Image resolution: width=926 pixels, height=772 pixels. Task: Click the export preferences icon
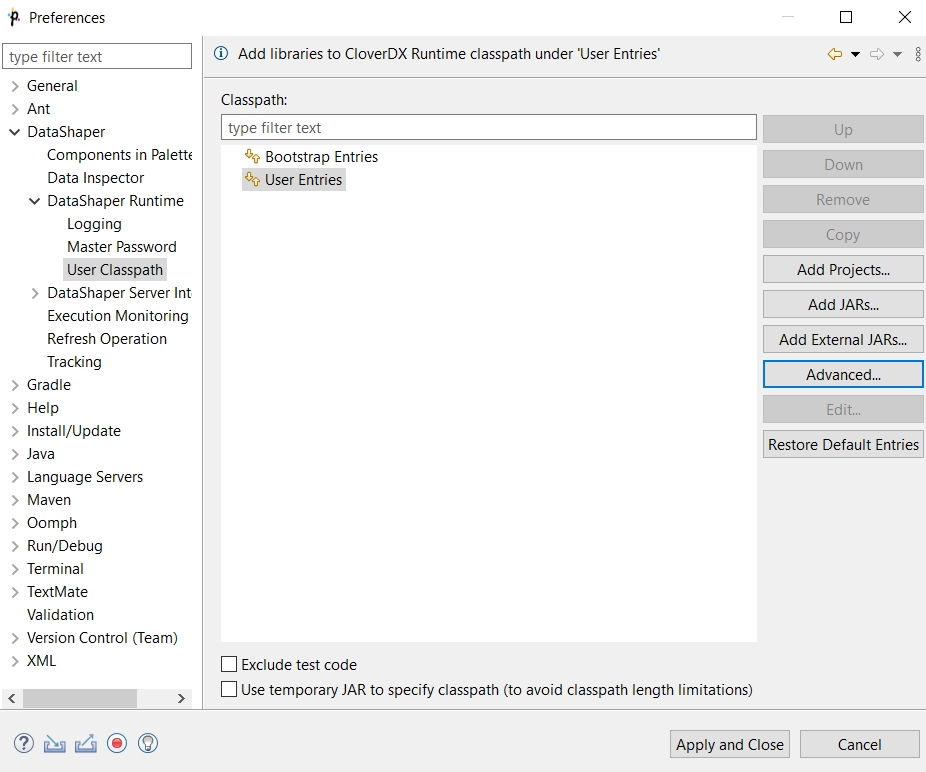[86, 743]
